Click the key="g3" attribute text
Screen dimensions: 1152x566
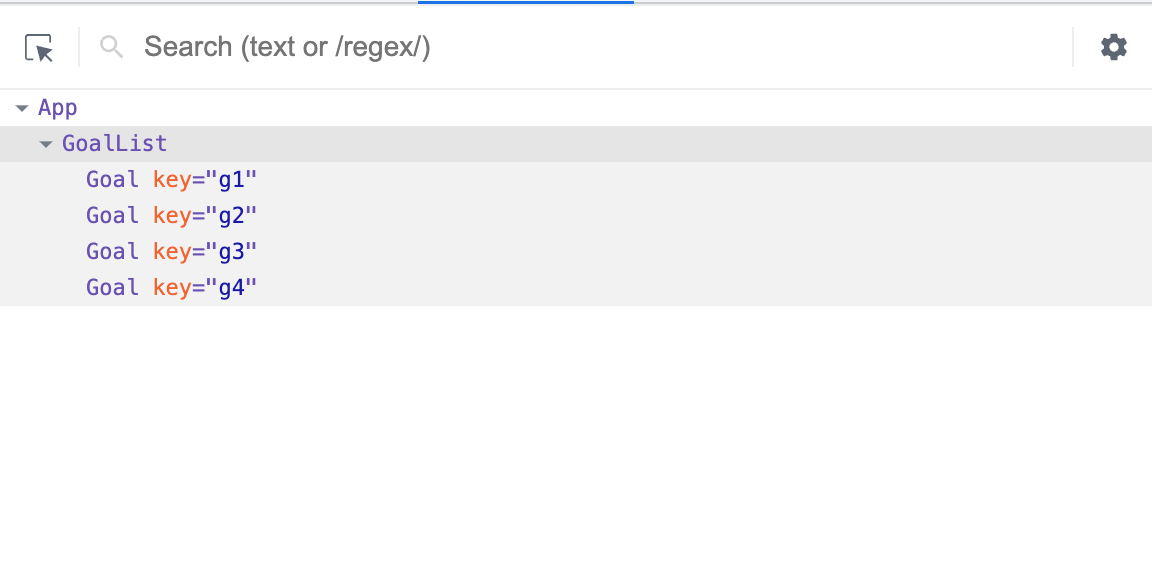(205, 251)
